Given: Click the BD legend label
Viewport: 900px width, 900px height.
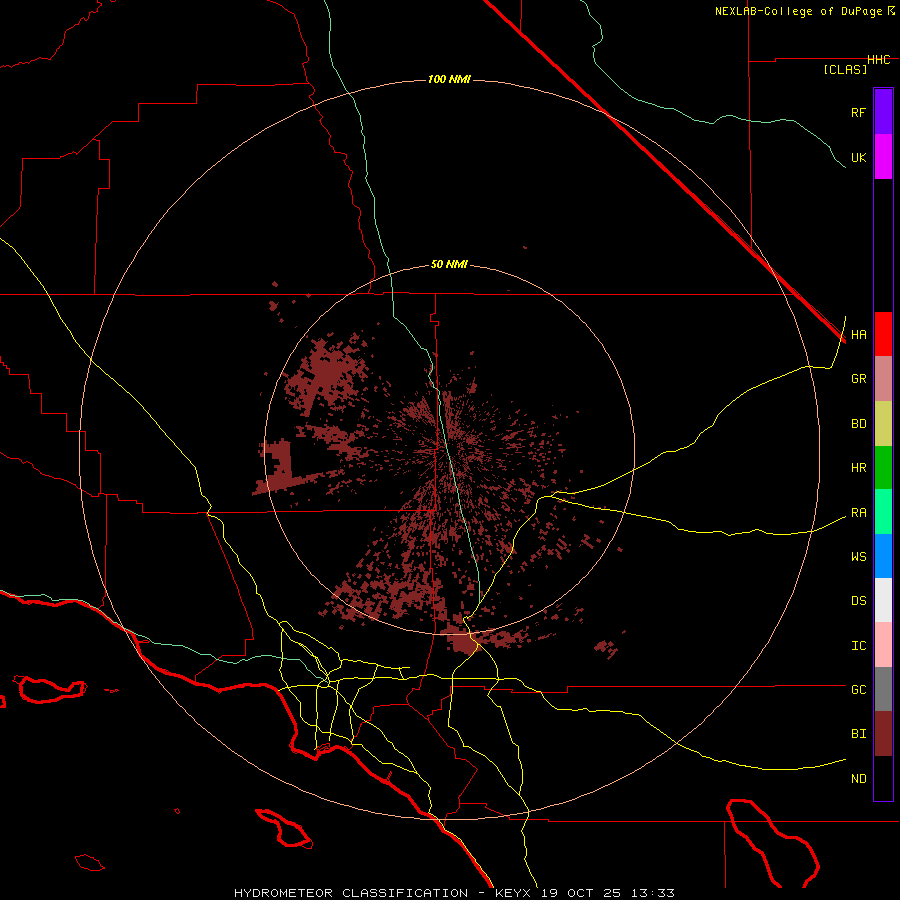Looking at the screenshot, I should [x=858, y=424].
